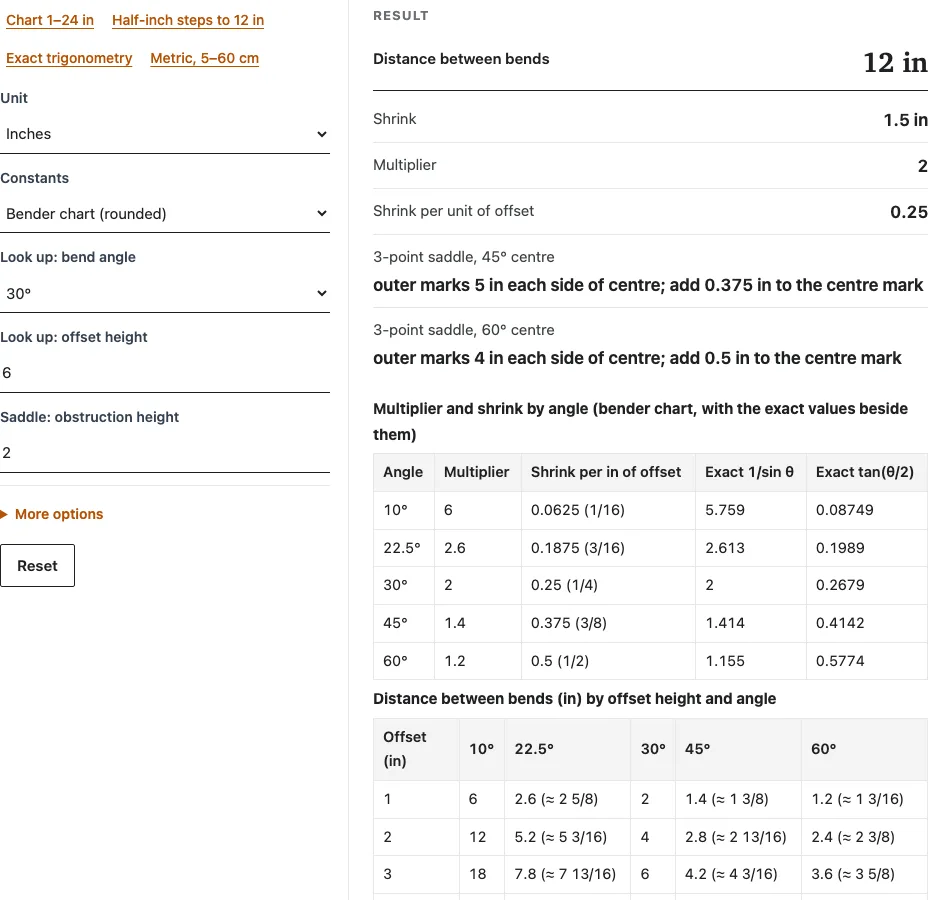
Task: Expand the More options section
Action: [x=52, y=514]
